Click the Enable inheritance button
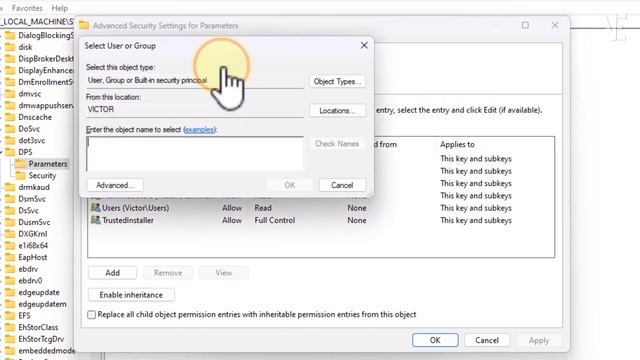This screenshot has width=640, height=360. [x=131, y=295]
